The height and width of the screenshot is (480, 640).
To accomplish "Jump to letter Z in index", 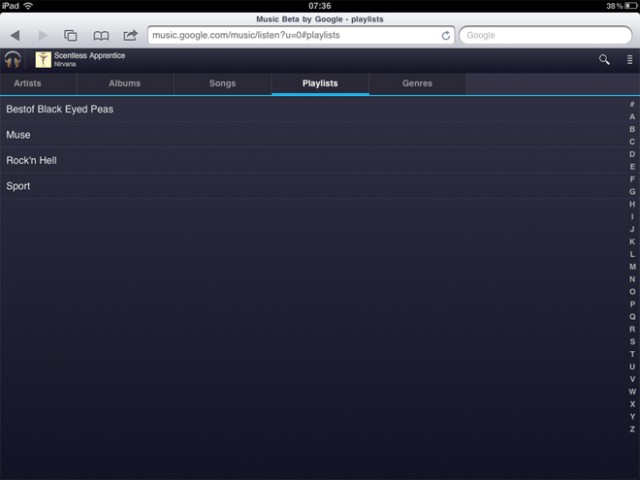I will coord(632,429).
